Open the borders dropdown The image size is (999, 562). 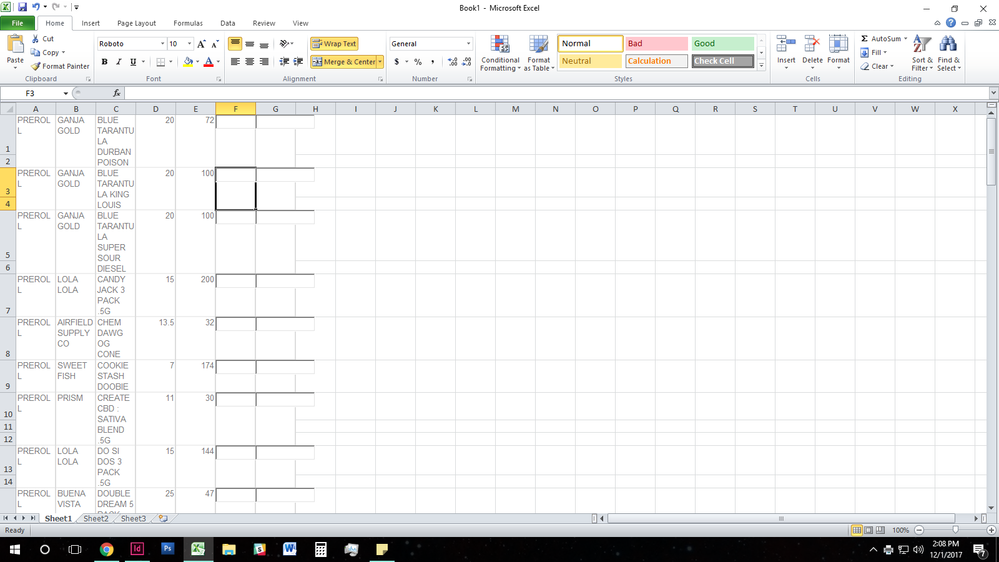coord(171,62)
